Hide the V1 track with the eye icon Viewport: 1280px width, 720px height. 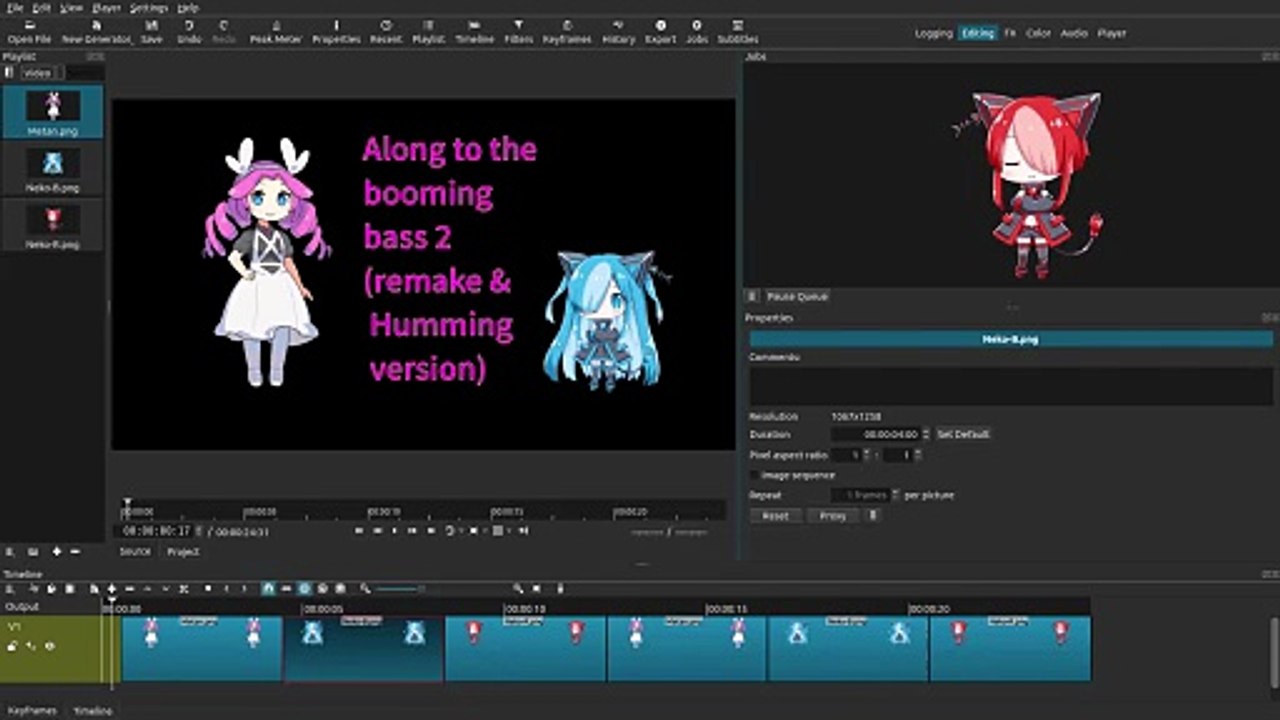coord(49,646)
